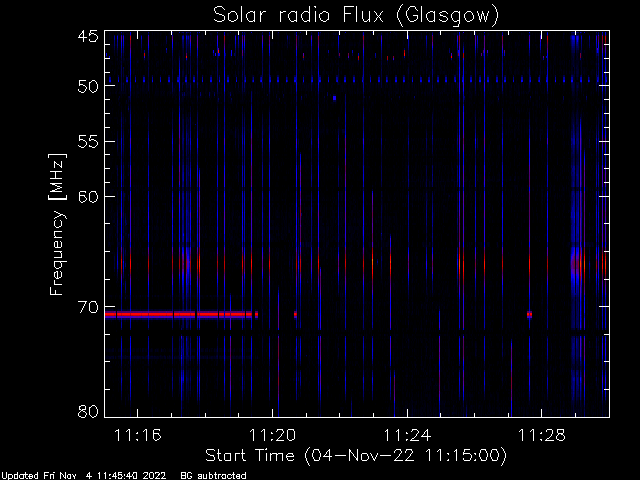Image resolution: width=640 pixels, height=480 pixels.
Task: Click the 'BG subtracted' note
Action: (x=213, y=476)
